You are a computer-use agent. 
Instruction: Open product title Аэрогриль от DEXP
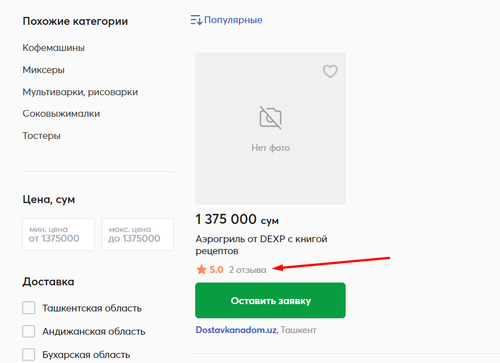(261, 245)
